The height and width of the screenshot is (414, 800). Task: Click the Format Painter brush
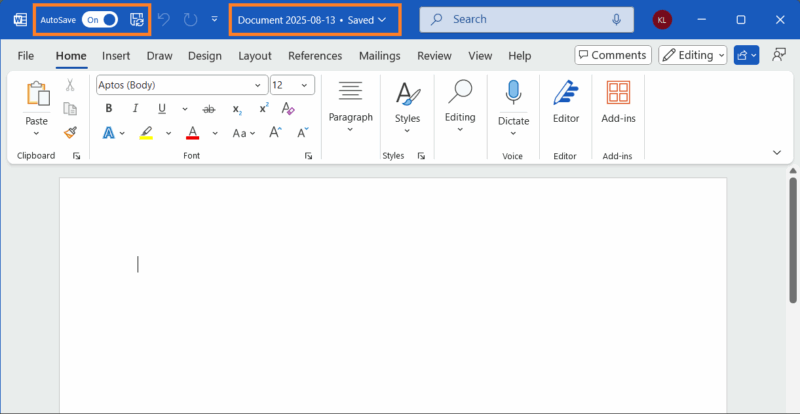[70, 133]
